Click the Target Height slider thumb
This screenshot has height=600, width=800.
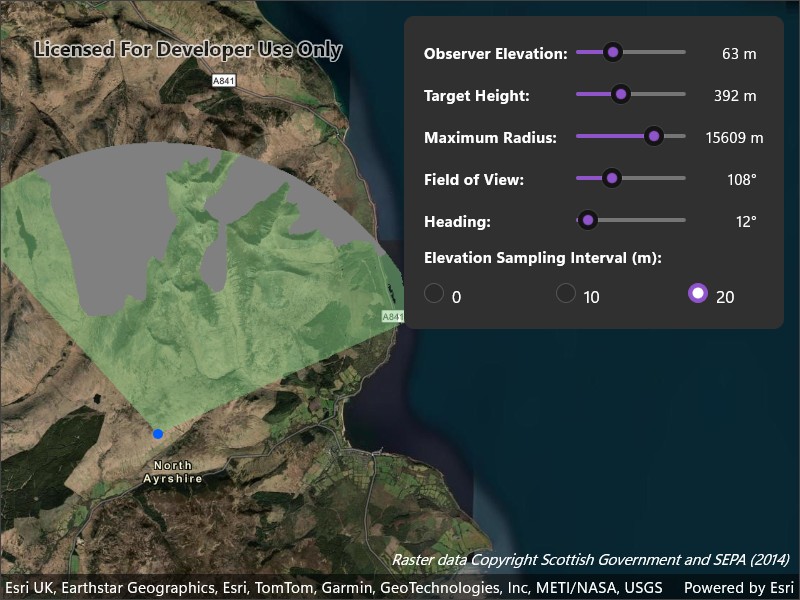(620, 94)
